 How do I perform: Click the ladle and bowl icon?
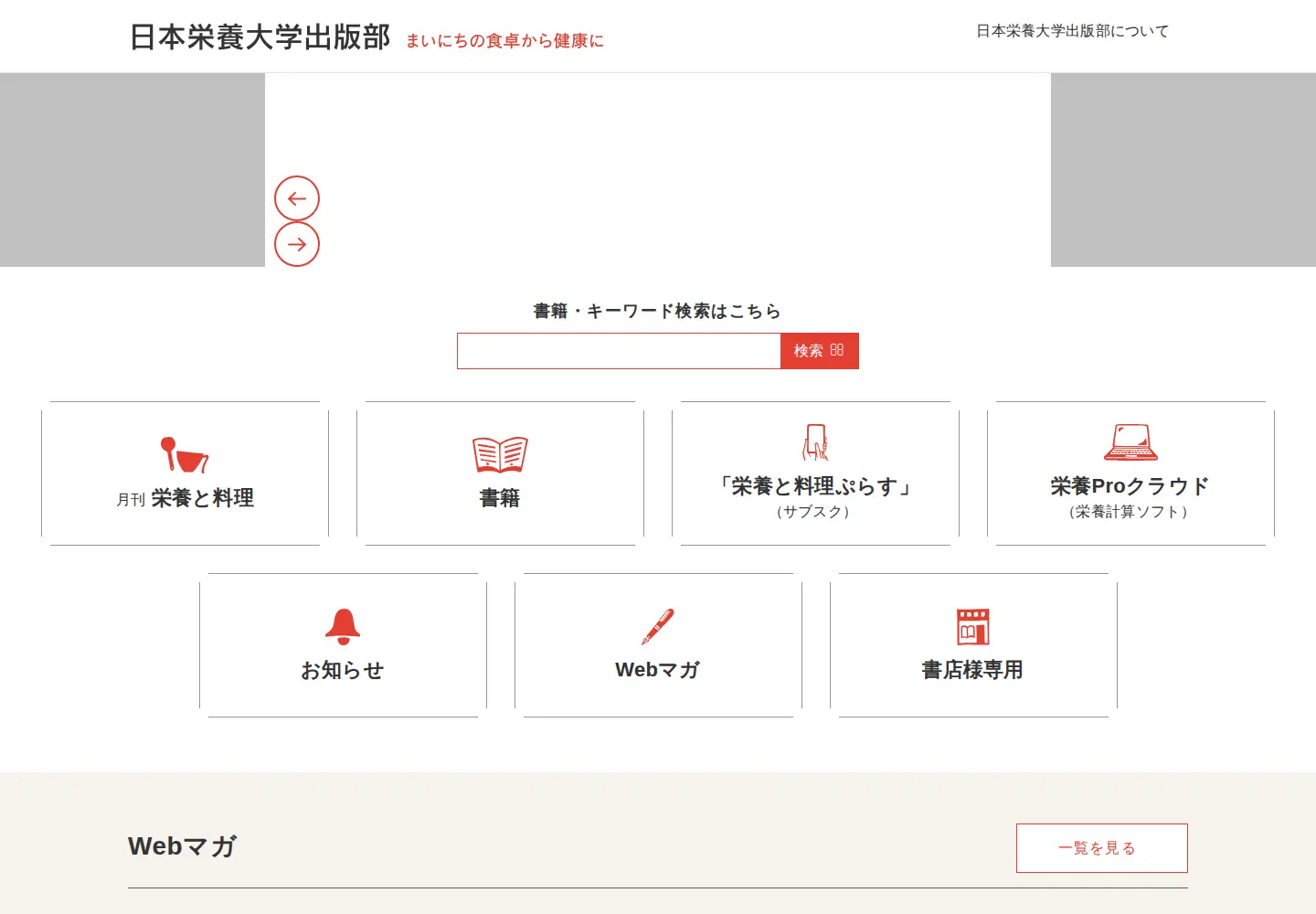[185, 454]
